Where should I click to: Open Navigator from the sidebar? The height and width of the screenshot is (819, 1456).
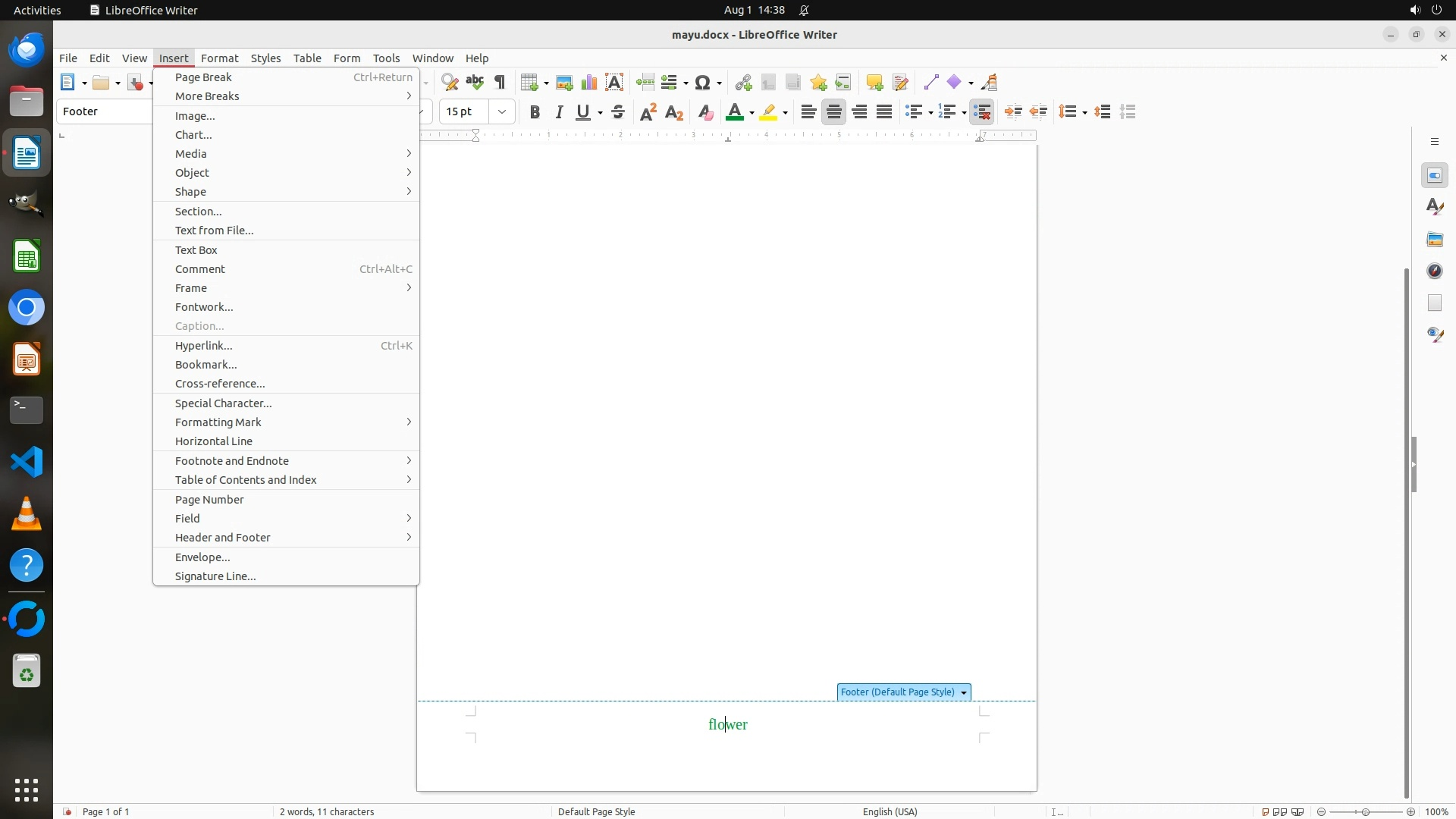click(1435, 271)
